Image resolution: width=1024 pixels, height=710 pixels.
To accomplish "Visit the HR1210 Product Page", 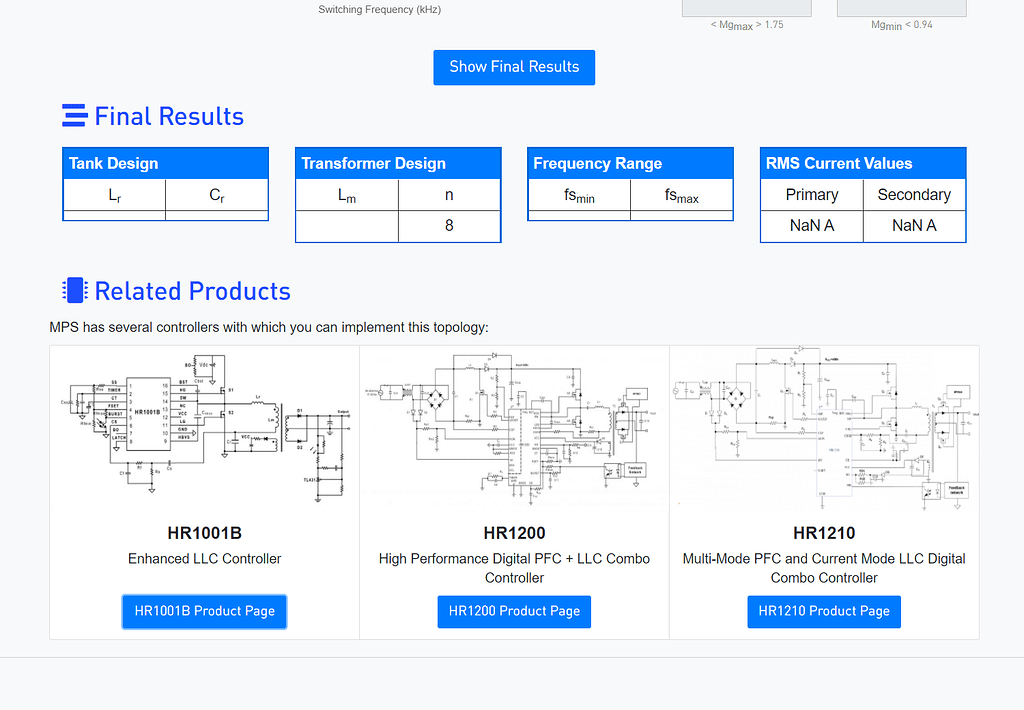I will pos(824,611).
